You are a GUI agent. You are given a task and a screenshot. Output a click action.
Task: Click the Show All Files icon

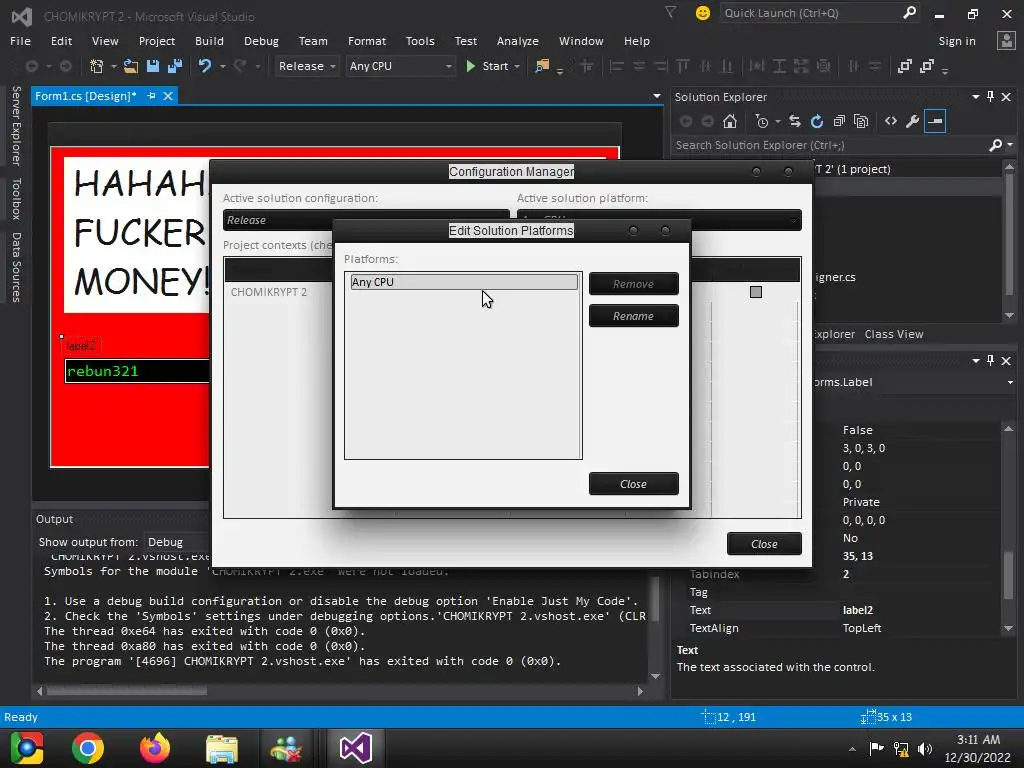pos(861,121)
